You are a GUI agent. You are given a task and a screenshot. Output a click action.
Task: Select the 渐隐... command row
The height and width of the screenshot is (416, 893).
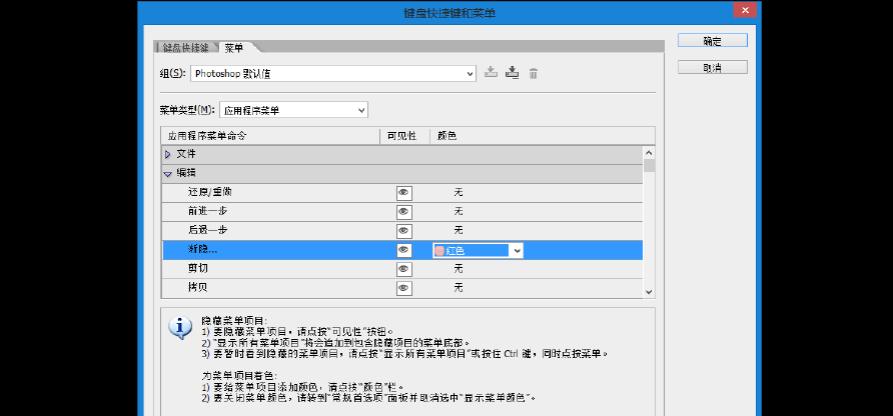tap(403, 250)
